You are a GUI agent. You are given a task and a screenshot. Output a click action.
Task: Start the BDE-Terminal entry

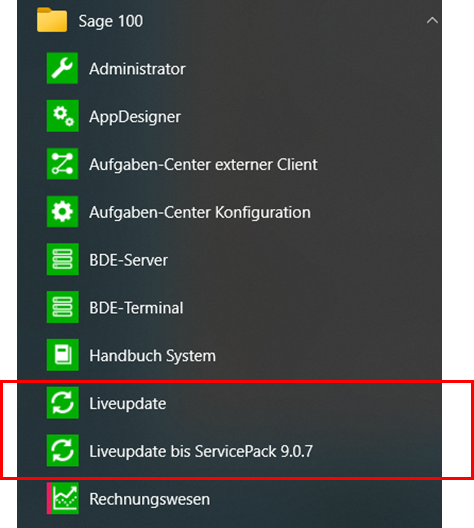coord(229,307)
